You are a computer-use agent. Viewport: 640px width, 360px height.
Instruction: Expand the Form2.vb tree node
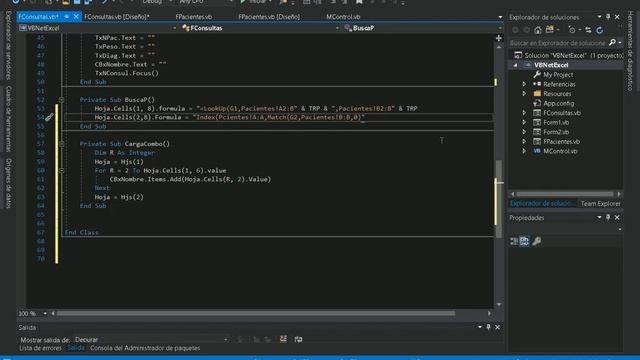pos(524,132)
